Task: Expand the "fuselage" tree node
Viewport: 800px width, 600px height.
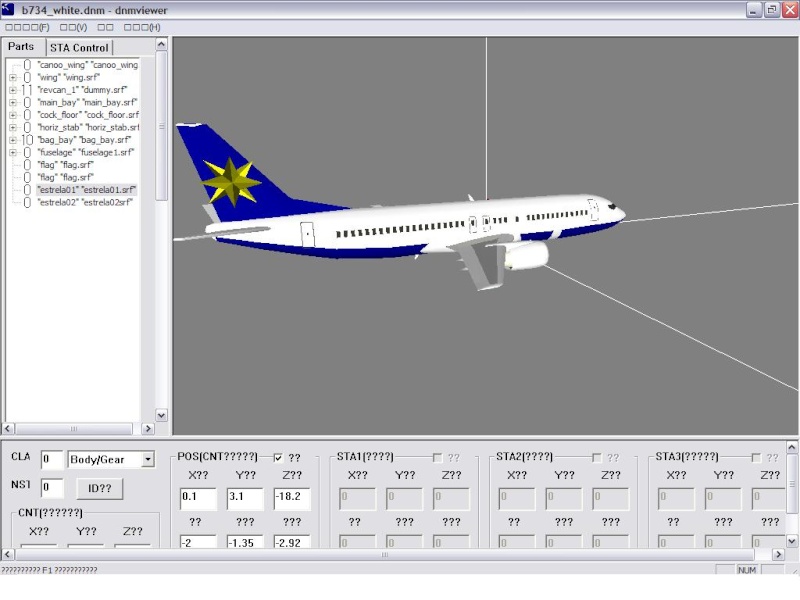Action: (x=13, y=153)
